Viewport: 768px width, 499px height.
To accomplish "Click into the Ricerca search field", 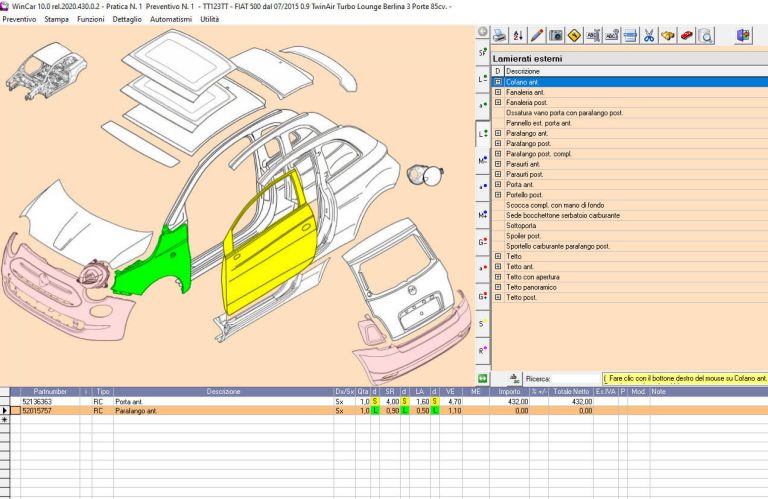I will pyautogui.click(x=576, y=379).
